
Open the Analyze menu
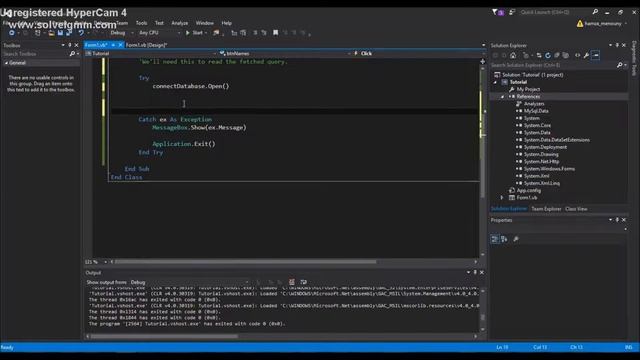(x=180, y=23)
